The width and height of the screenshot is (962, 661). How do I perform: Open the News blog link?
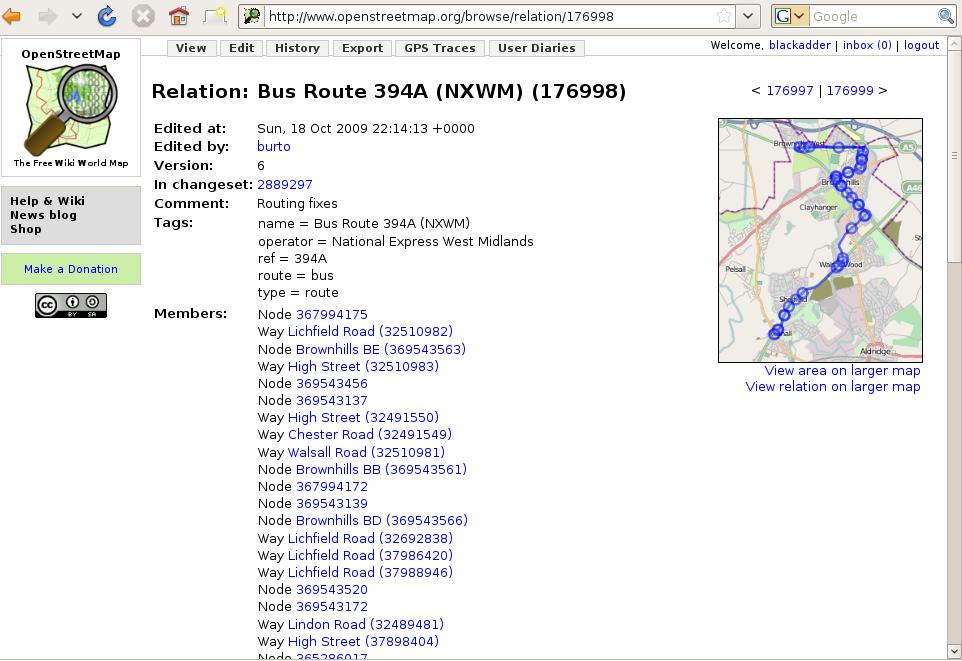point(44,215)
